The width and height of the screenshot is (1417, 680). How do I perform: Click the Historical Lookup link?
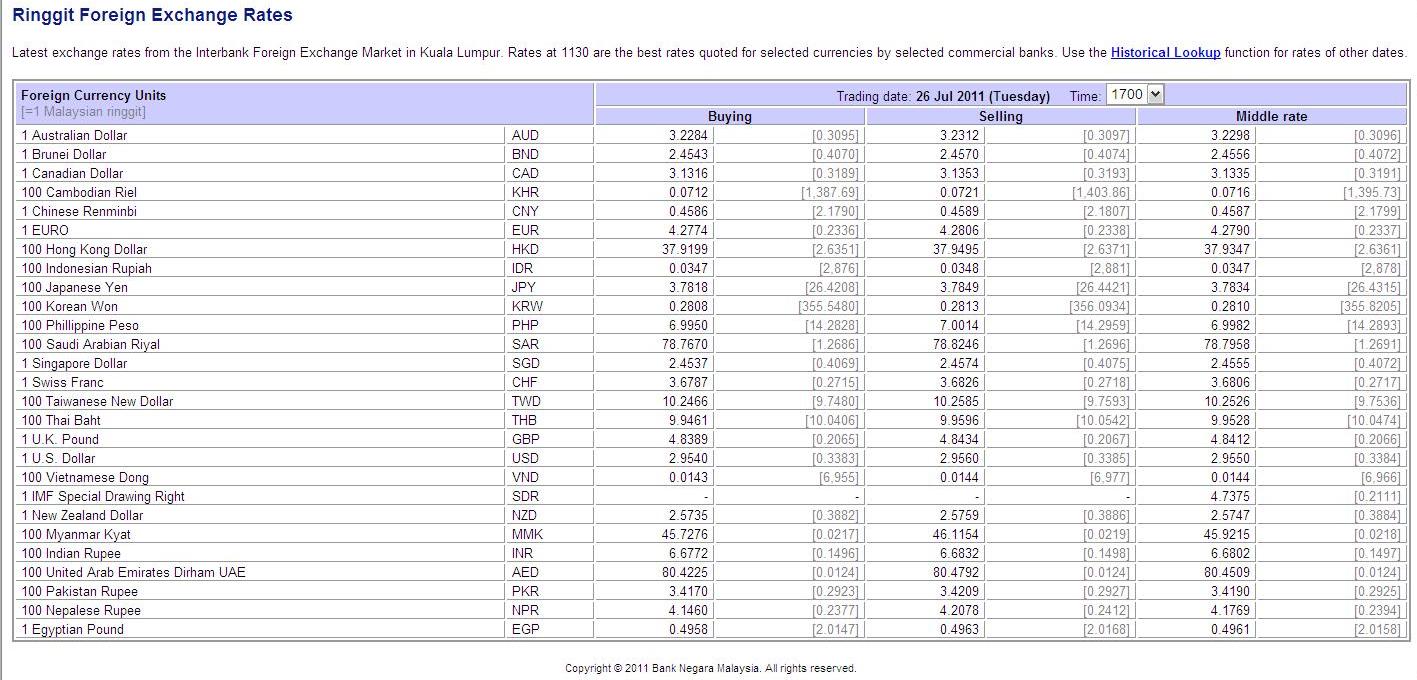pyautogui.click(x=1165, y=52)
